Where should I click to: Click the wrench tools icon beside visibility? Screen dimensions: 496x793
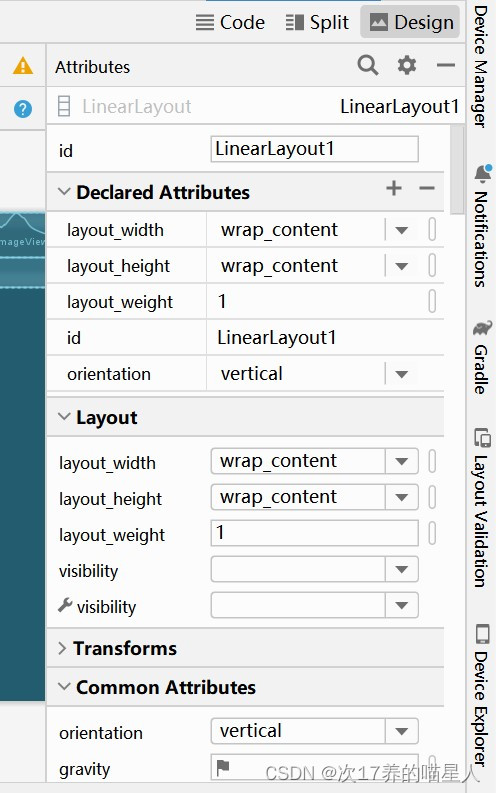tap(65, 604)
